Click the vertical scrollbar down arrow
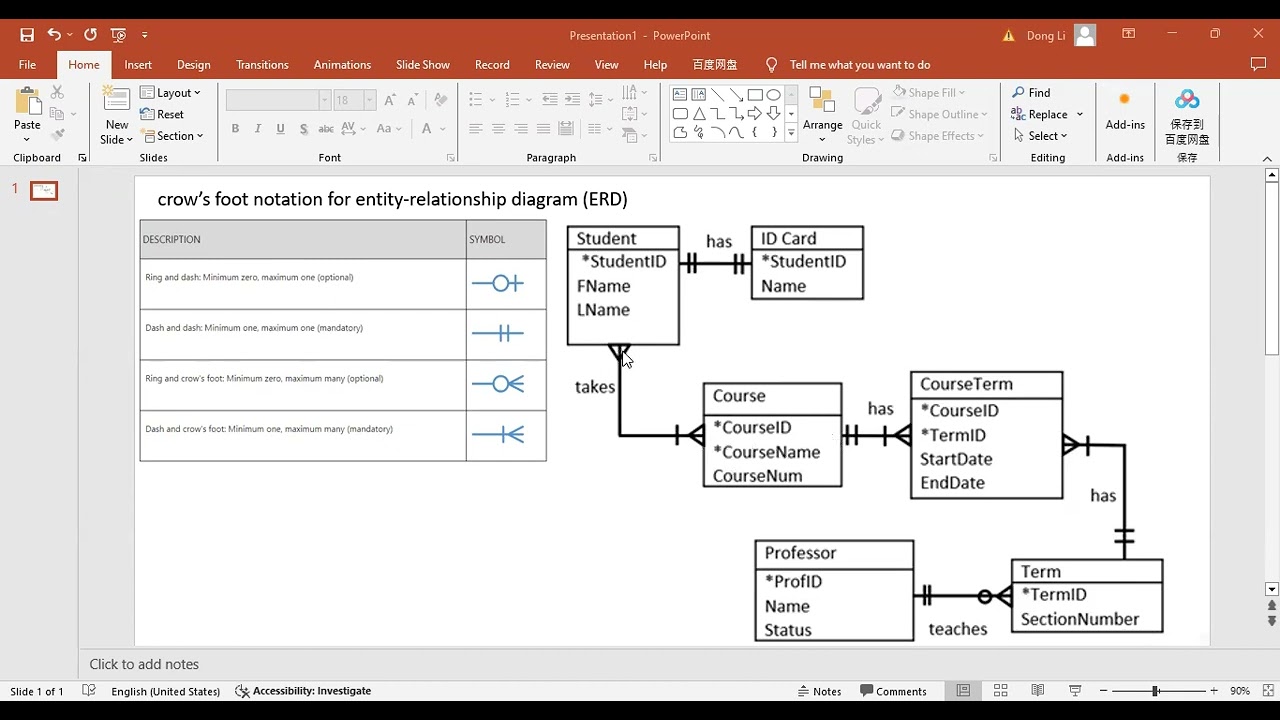Image resolution: width=1280 pixels, height=720 pixels. (1272, 589)
